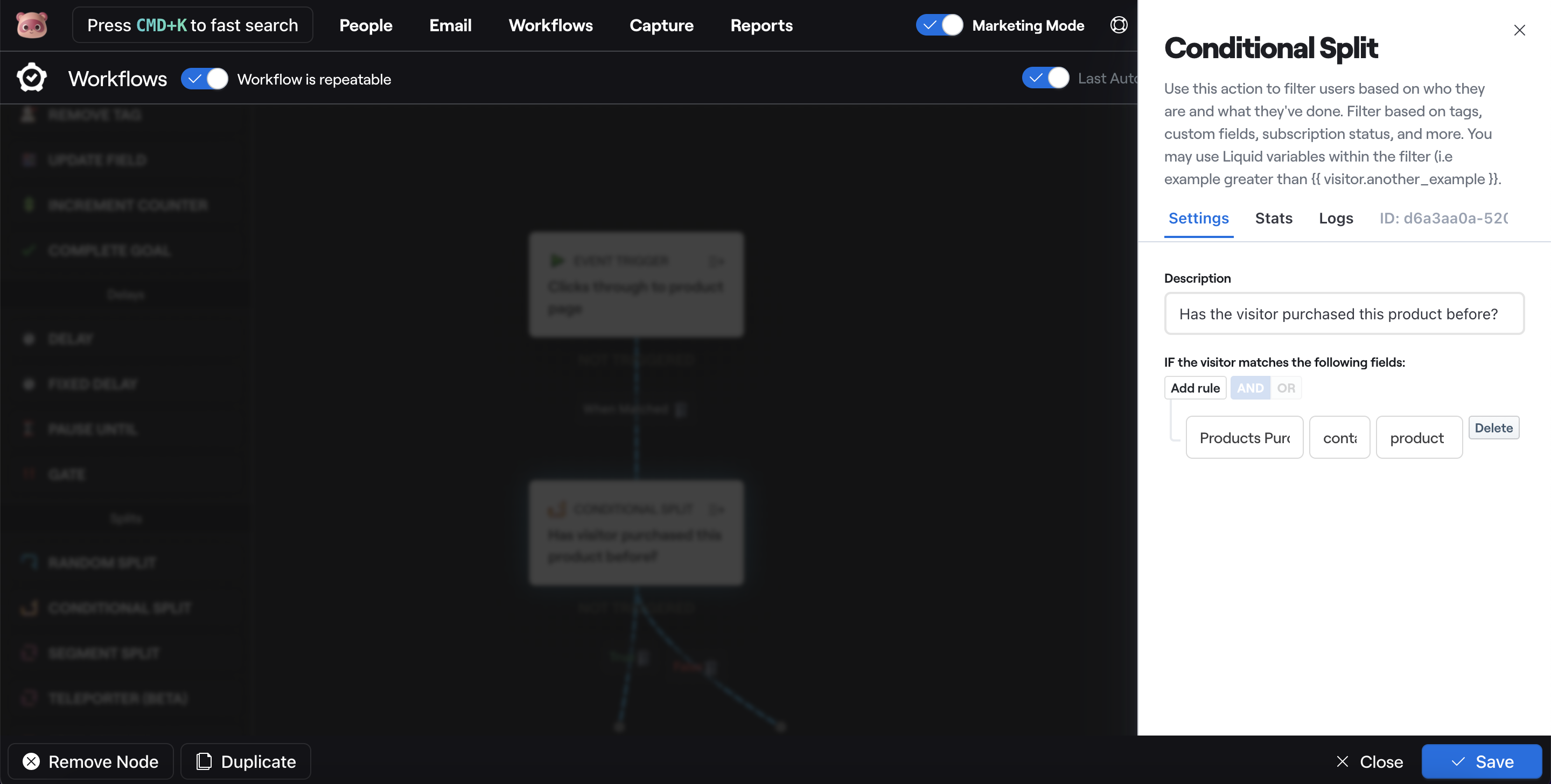The width and height of the screenshot is (1551, 784).
Task: Click the Duplicate pages icon
Action: (204, 761)
